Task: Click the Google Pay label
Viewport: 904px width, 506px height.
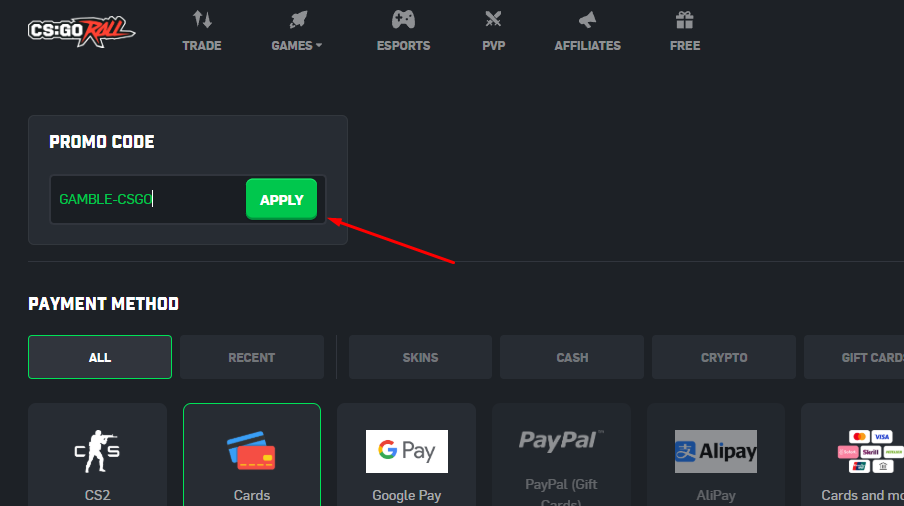Action: point(406,495)
